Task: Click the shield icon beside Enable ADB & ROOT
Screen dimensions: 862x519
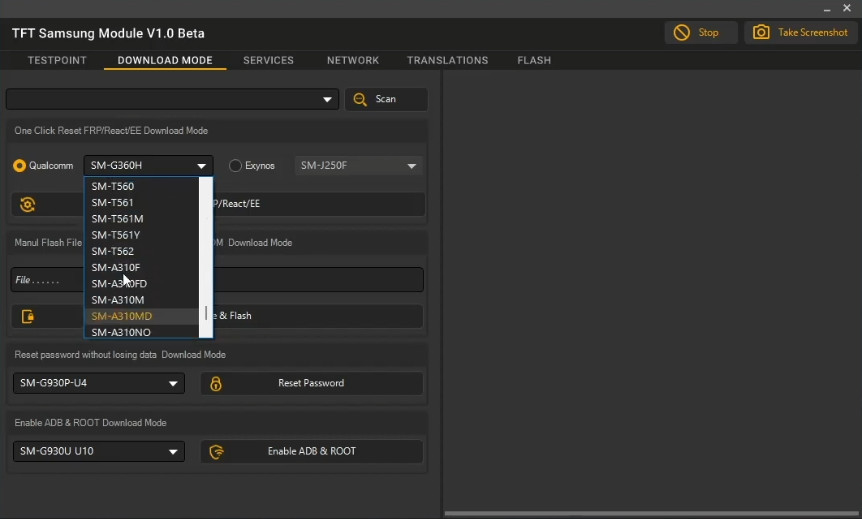Action: tap(217, 452)
